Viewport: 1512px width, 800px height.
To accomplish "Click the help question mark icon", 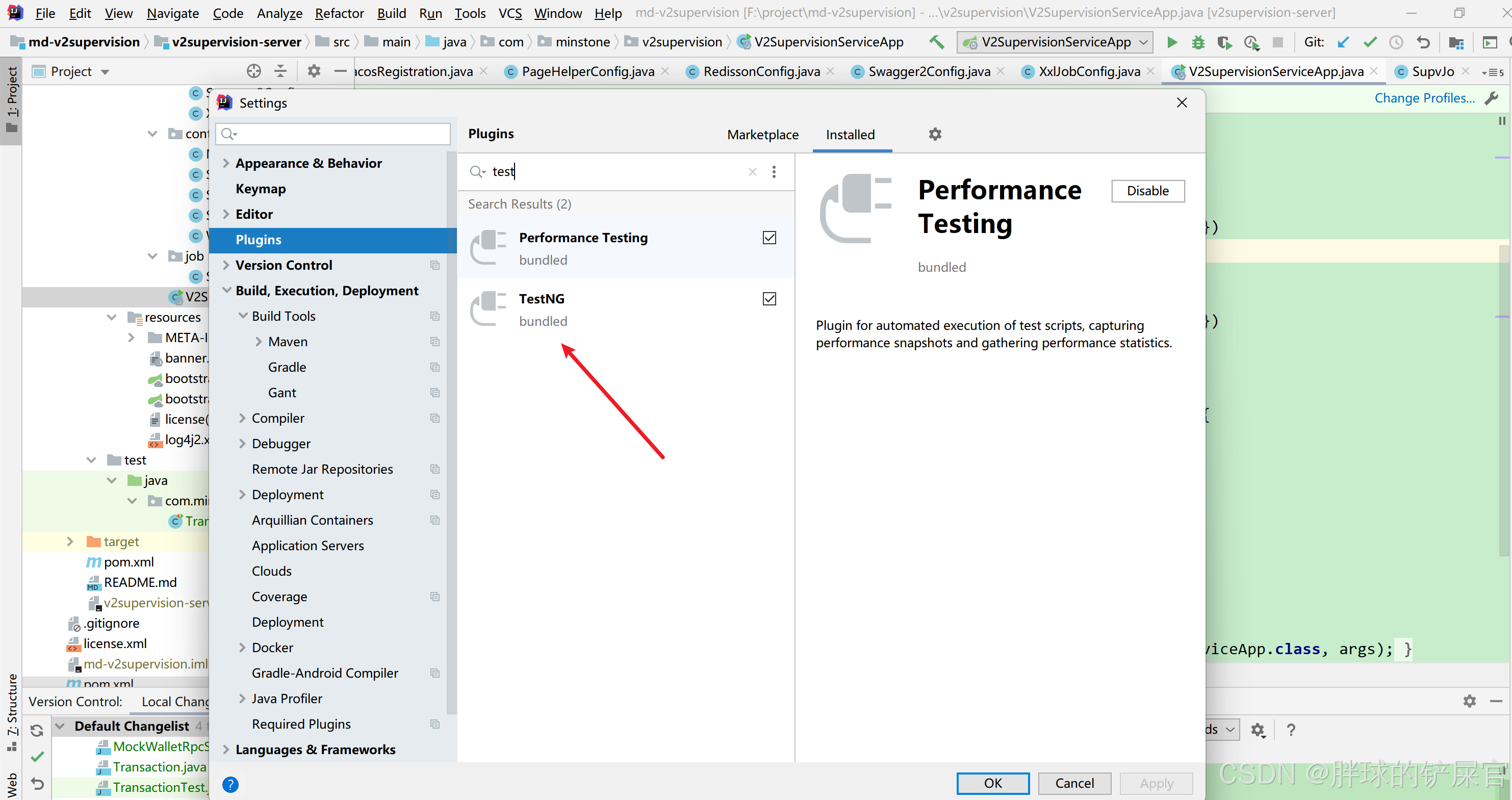I will coord(230,784).
